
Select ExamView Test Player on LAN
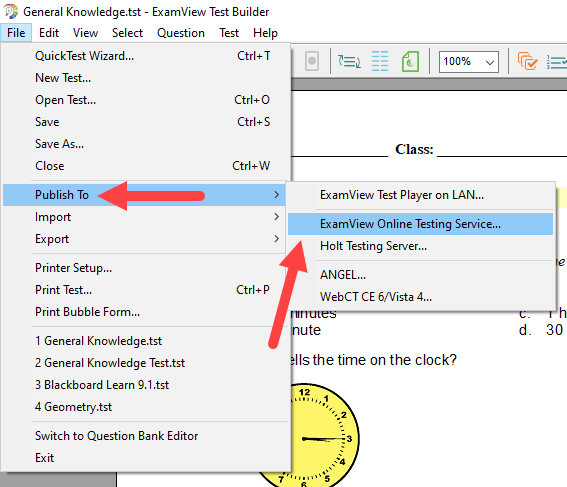coord(420,195)
